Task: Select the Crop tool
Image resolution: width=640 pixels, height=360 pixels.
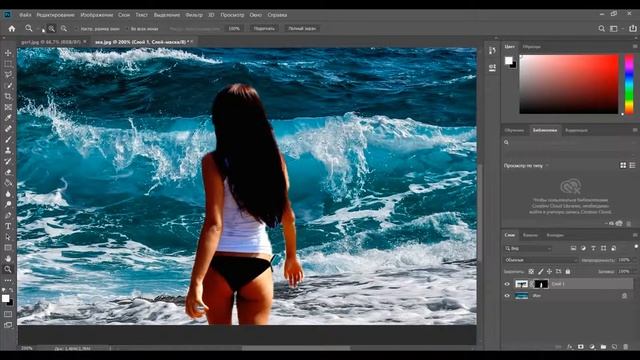Action: pyautogui.click(x=8, y=96)
